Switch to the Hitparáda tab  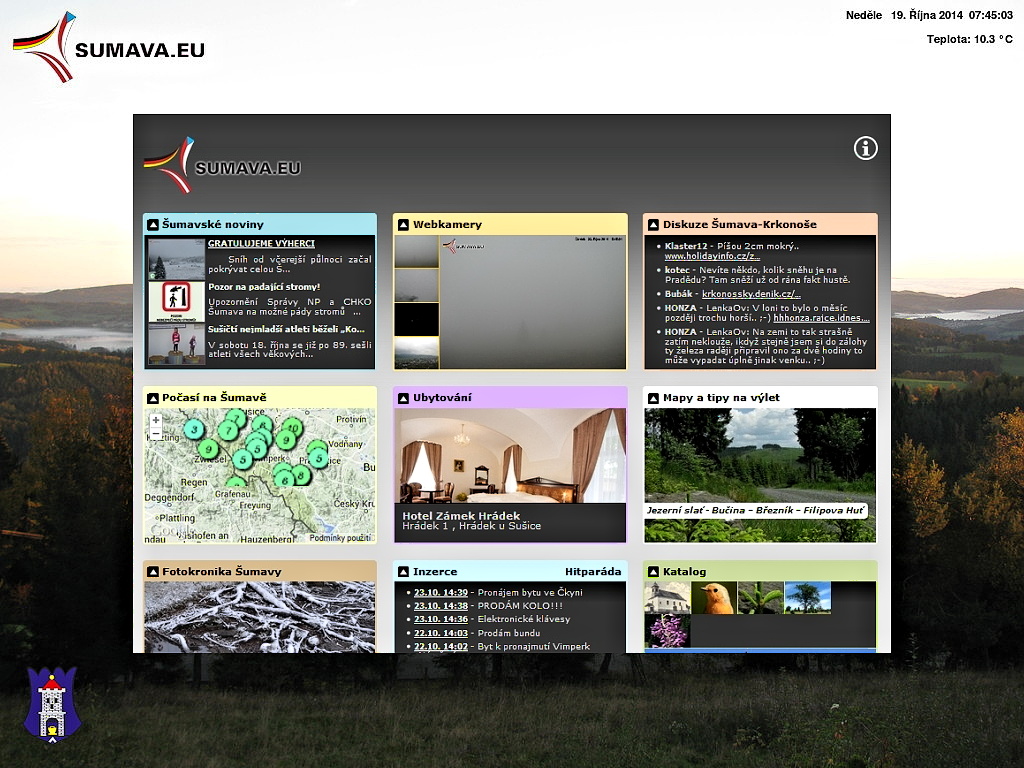coord(593,572)
